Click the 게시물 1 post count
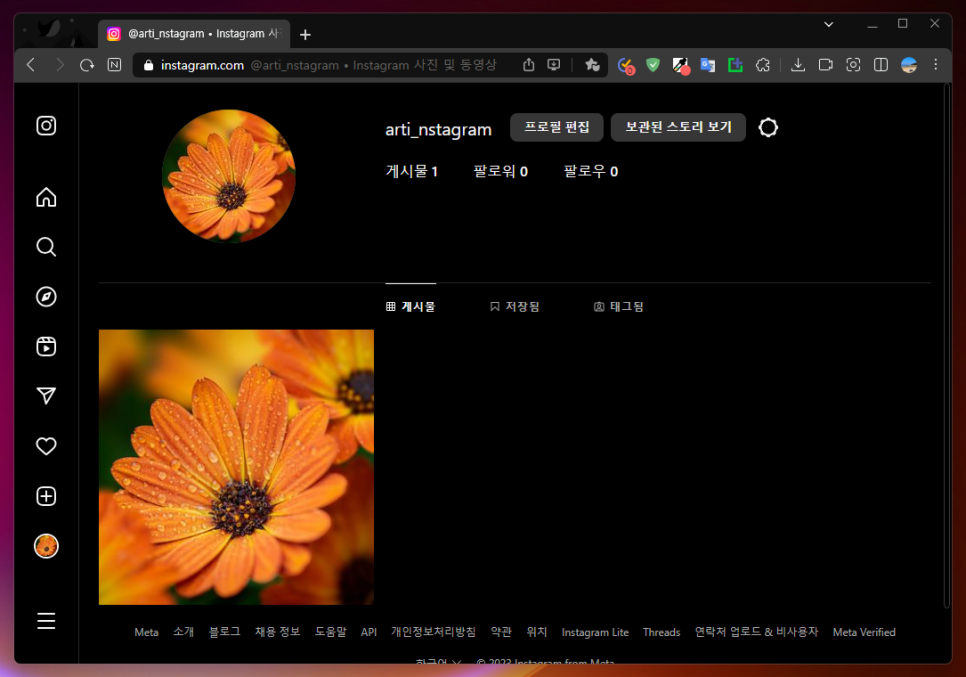The width and height of the screenshot is (966, 677). [x=412, y=171]
